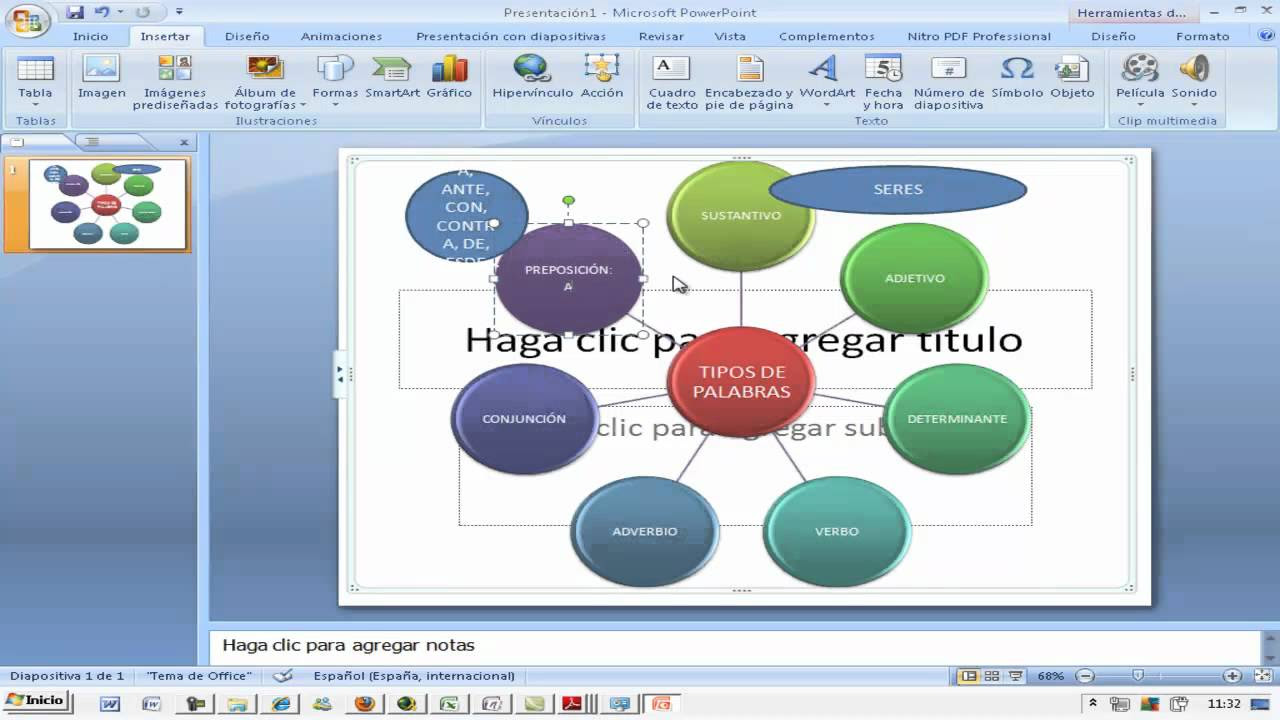Close the slides pane
Image resolution: width=1280 pixels, height=720 pixels.
point(184,143)
